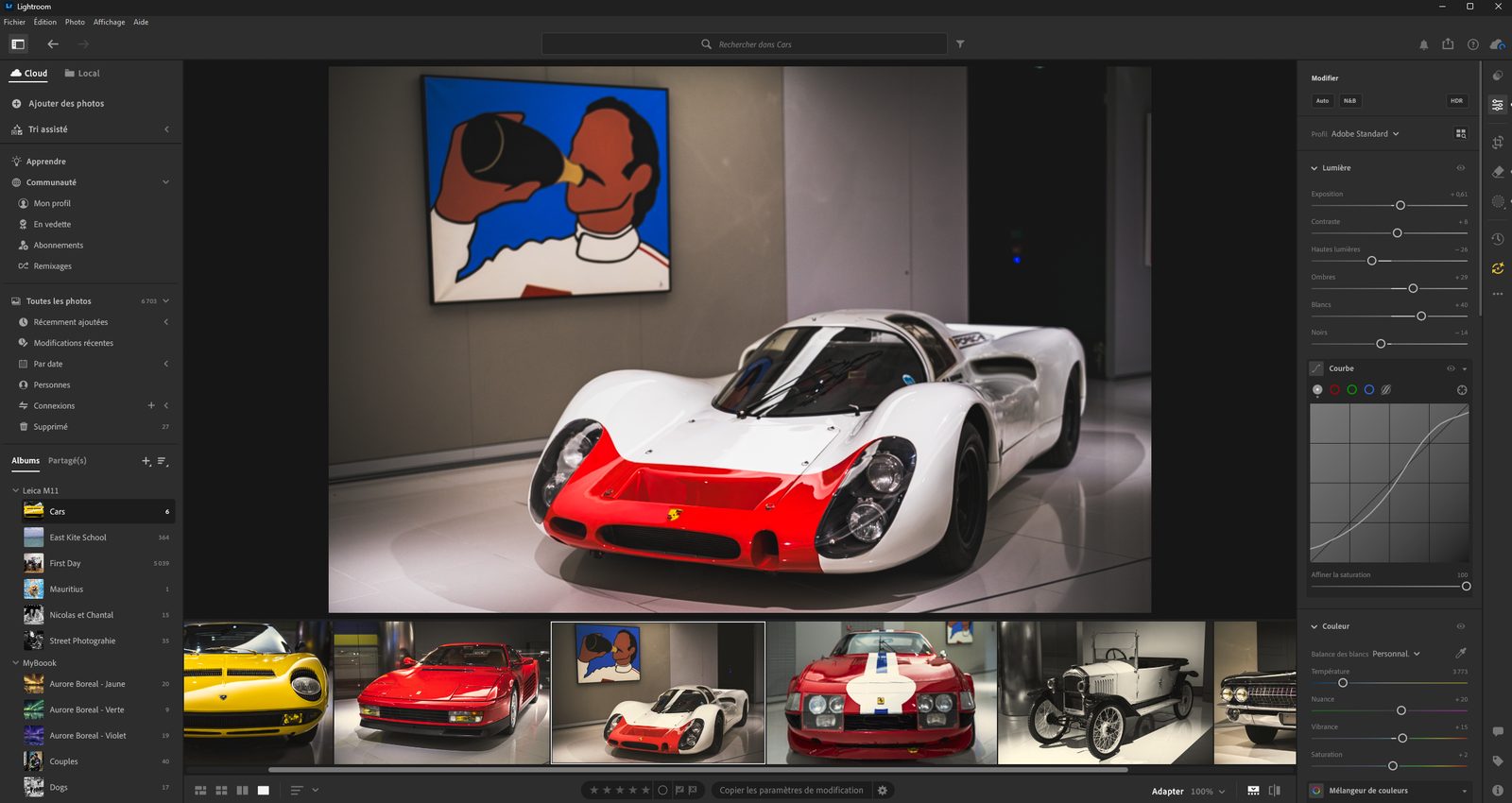Toggle the filmstrip display icon
The image size is (1512, 803).
1253,791
